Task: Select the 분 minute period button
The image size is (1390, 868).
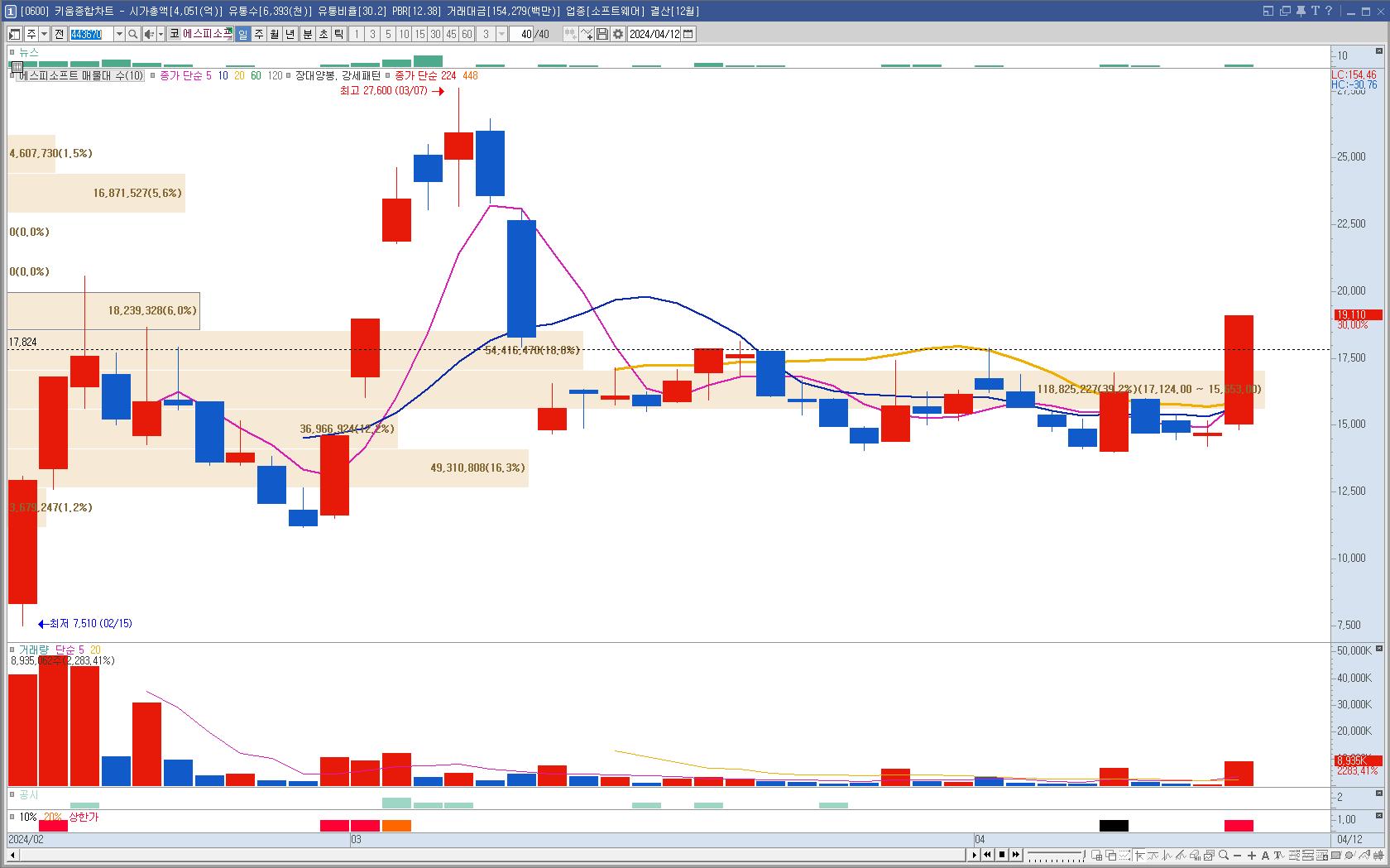Action: pos(307,34)
